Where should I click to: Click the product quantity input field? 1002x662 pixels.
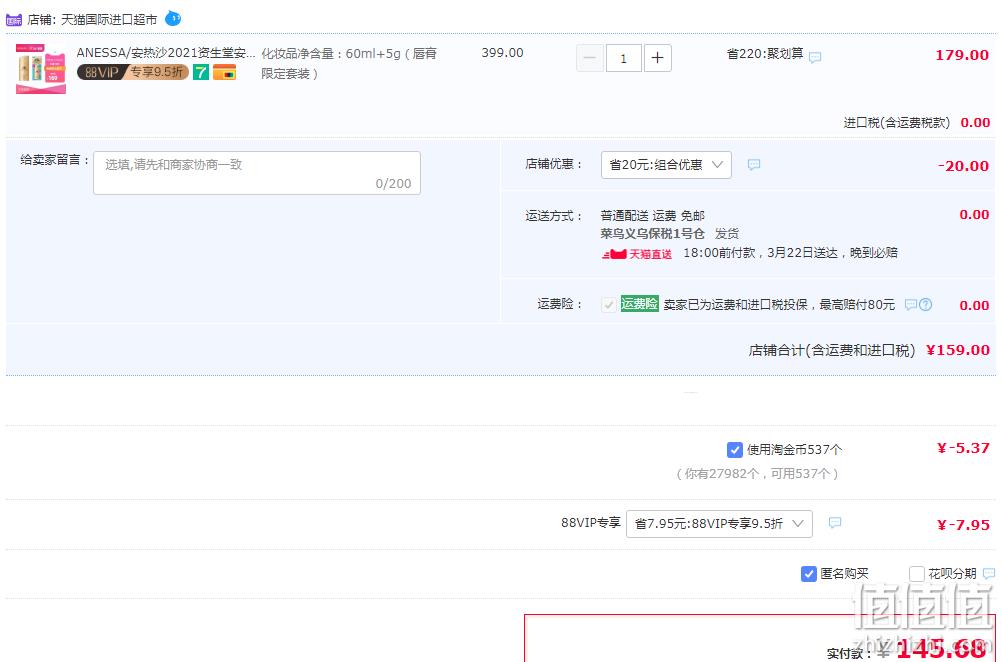[x=624, y=58]
